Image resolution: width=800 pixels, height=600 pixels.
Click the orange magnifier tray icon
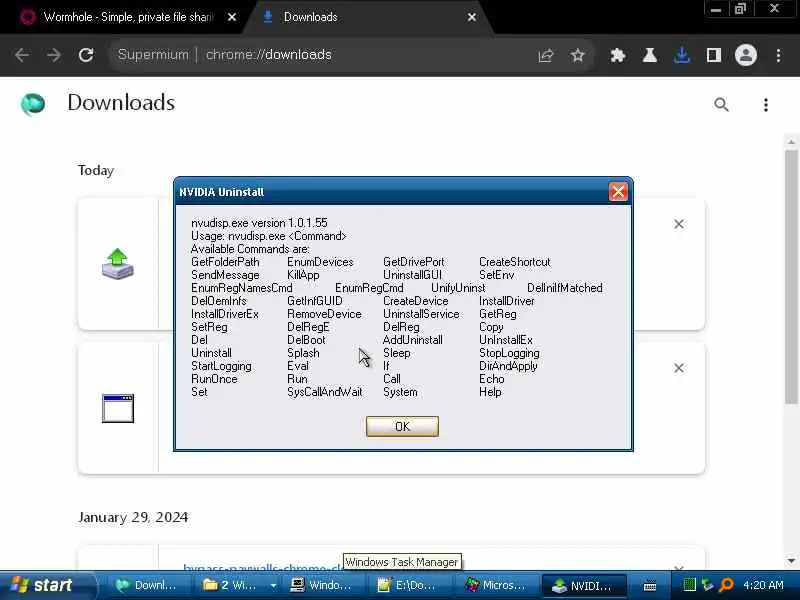(725, 585)
